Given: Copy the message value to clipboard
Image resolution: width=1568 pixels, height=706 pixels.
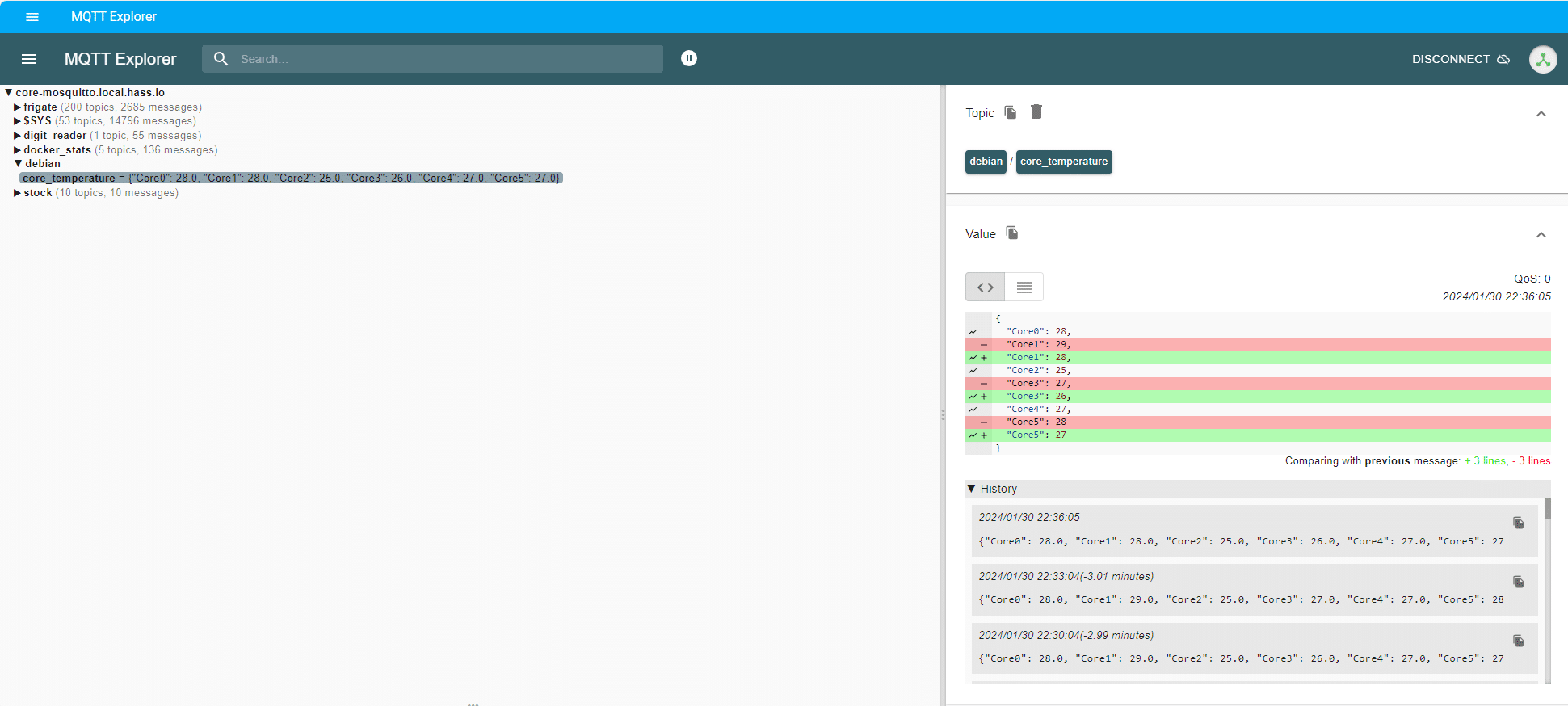Looking at the screenshot, I should pyautogui.click(x=1011, y=233).
